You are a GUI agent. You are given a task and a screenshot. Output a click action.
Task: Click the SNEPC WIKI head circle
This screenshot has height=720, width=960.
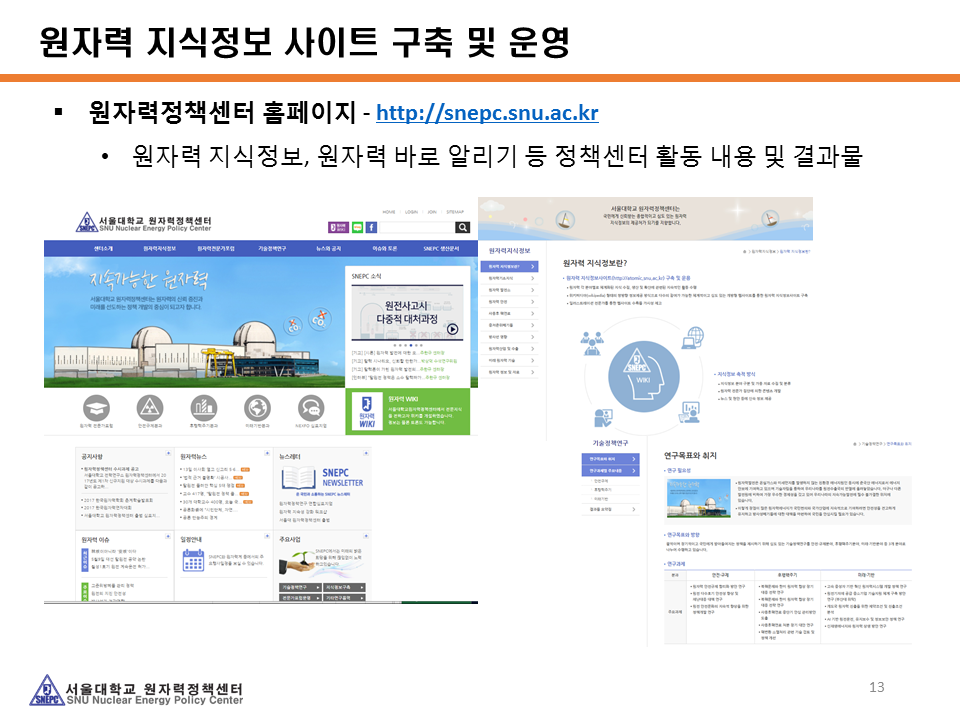tap(643, 376)
